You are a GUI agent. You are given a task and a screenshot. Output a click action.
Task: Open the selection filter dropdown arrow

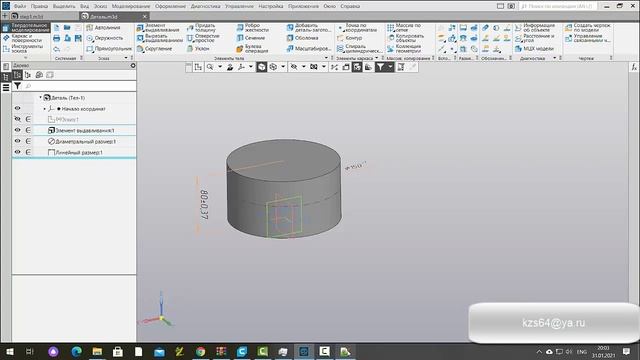[390, 67]
